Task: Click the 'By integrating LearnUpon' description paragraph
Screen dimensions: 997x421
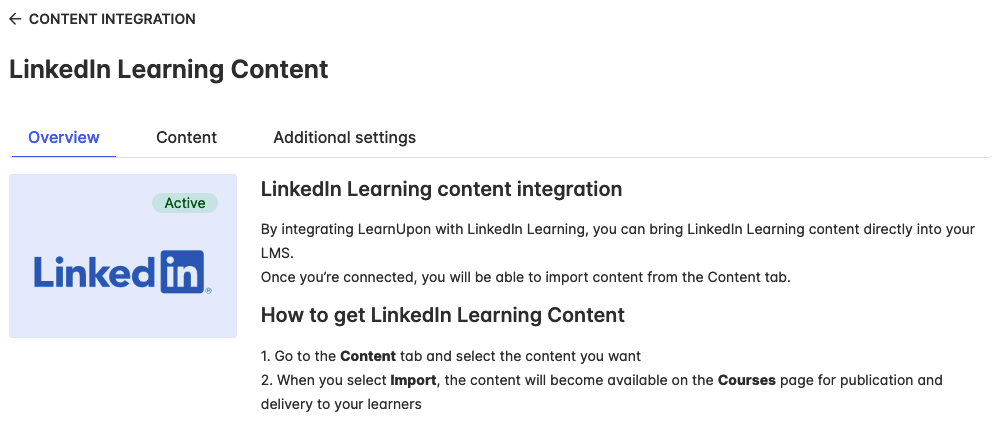Action: (x=617, y=241)
